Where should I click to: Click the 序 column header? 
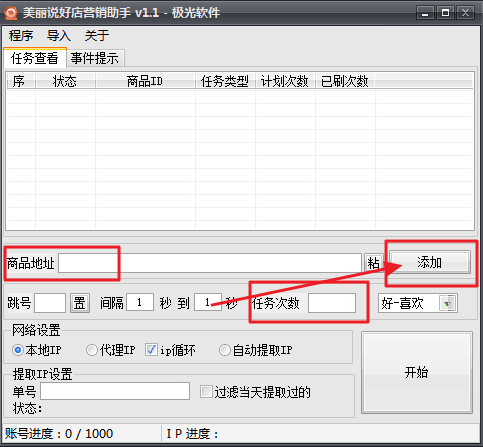click(21, 81)
